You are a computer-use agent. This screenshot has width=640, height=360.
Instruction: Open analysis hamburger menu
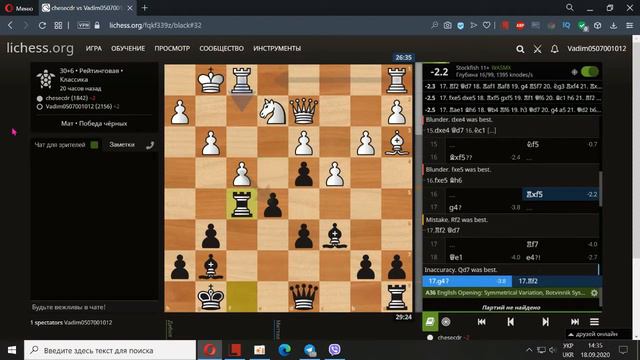(x=594, y=322)
